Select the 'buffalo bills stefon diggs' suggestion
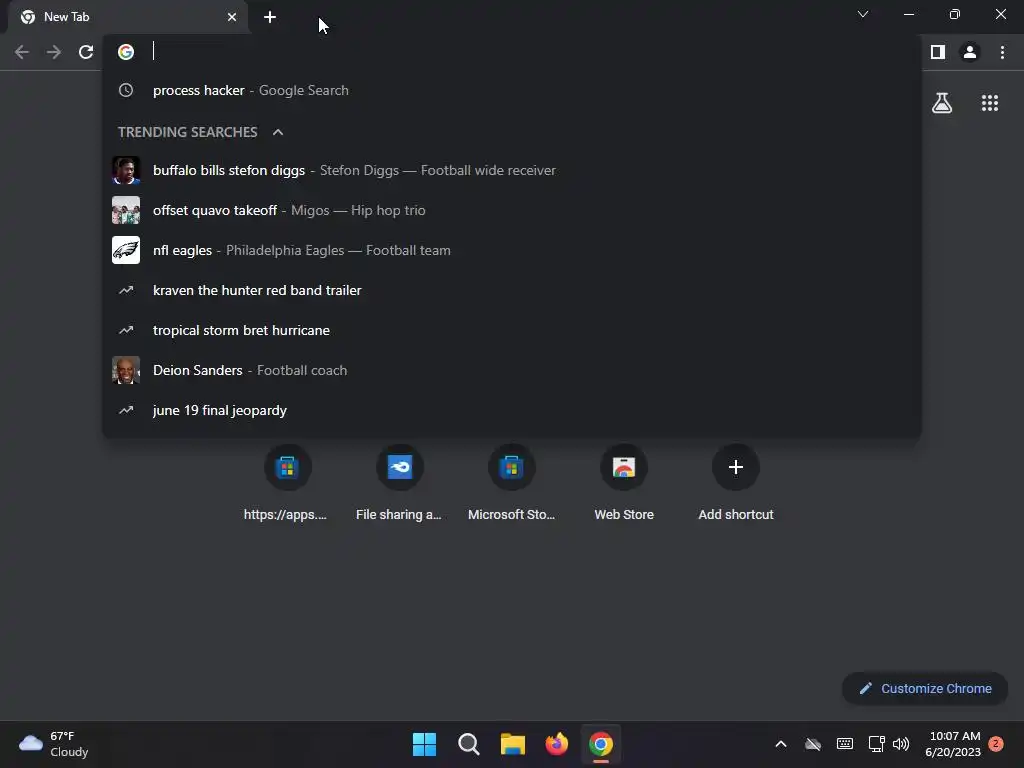 click(512, 170)
